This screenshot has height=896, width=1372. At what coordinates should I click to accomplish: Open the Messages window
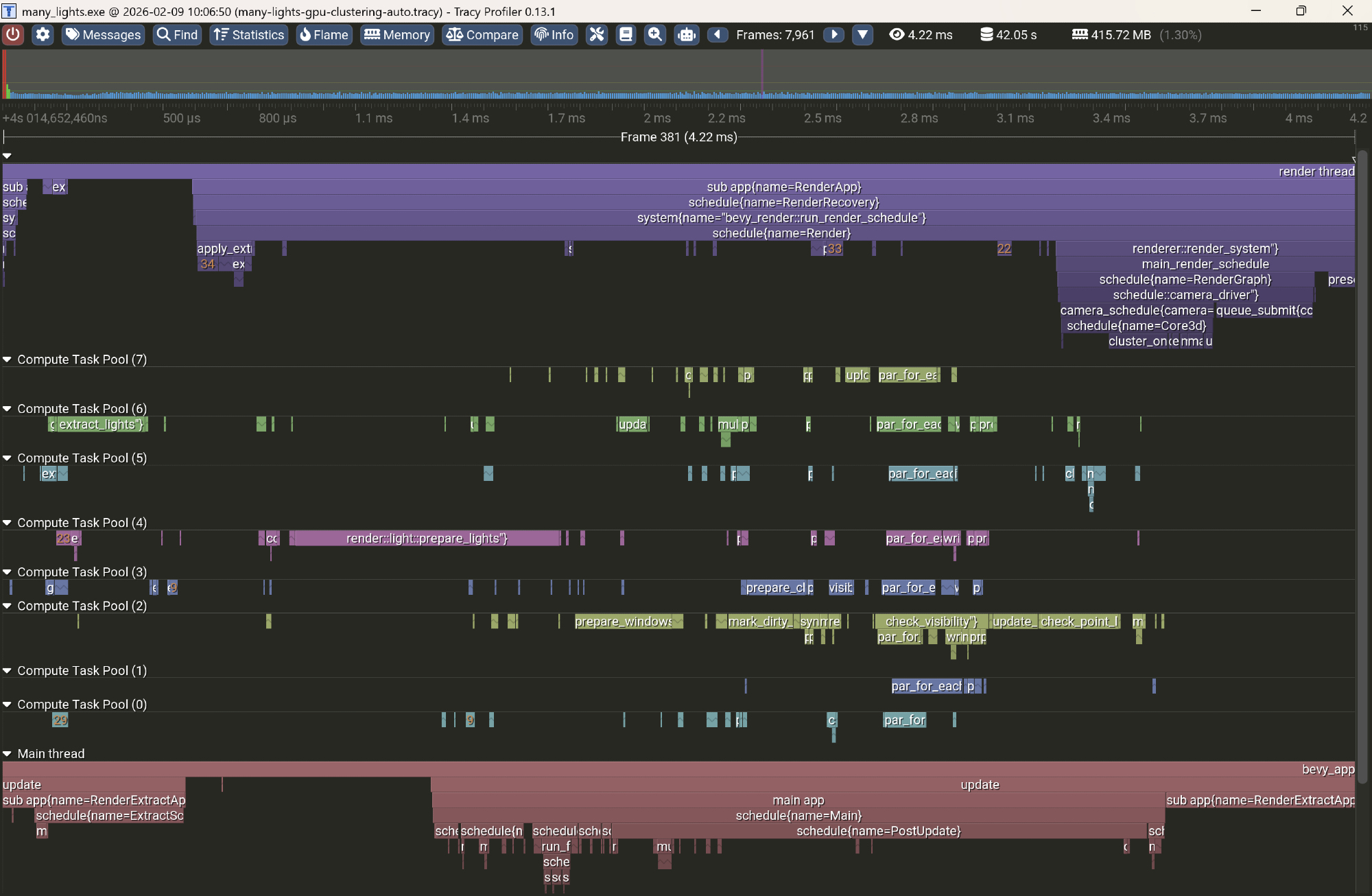tap(104, 34)
